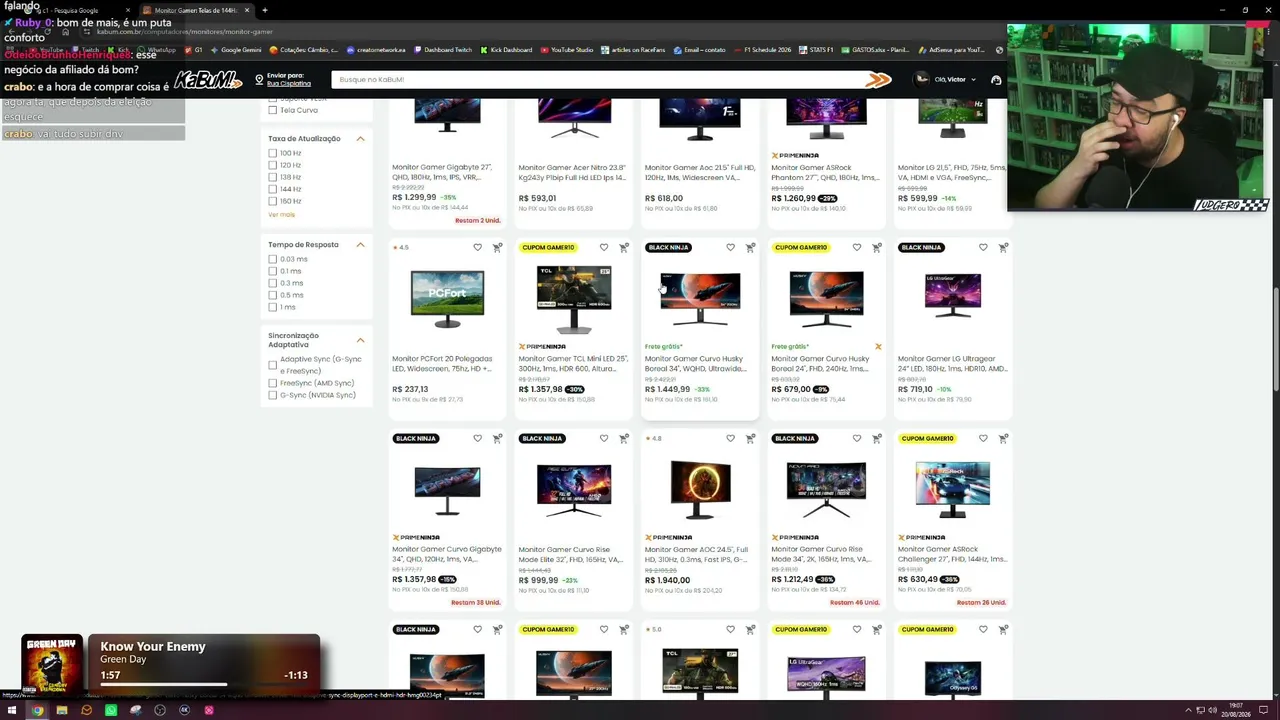Collapse the Tempo de Resposta filter section
Screen dimensions: 1280x720
click(360, 244)
